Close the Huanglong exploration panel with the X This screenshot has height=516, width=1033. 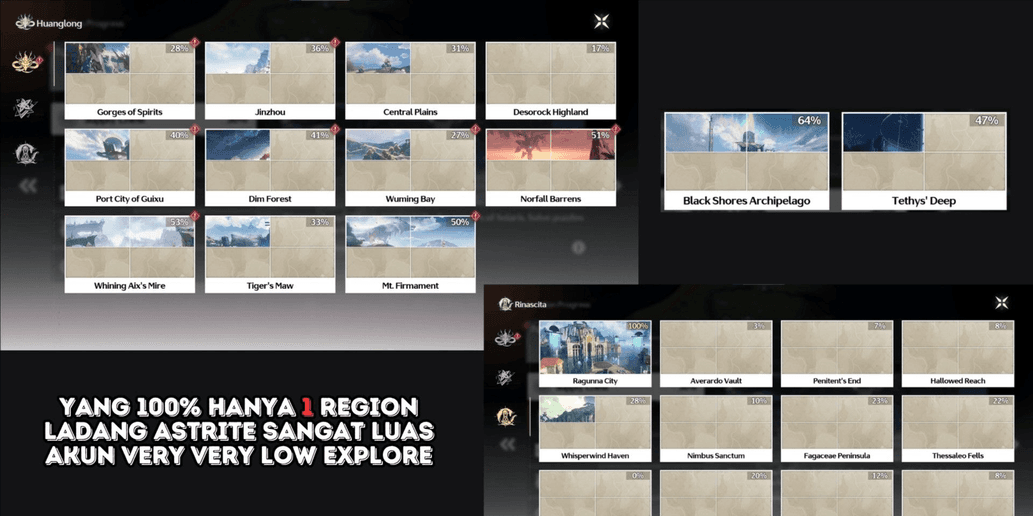pos(601,21)
